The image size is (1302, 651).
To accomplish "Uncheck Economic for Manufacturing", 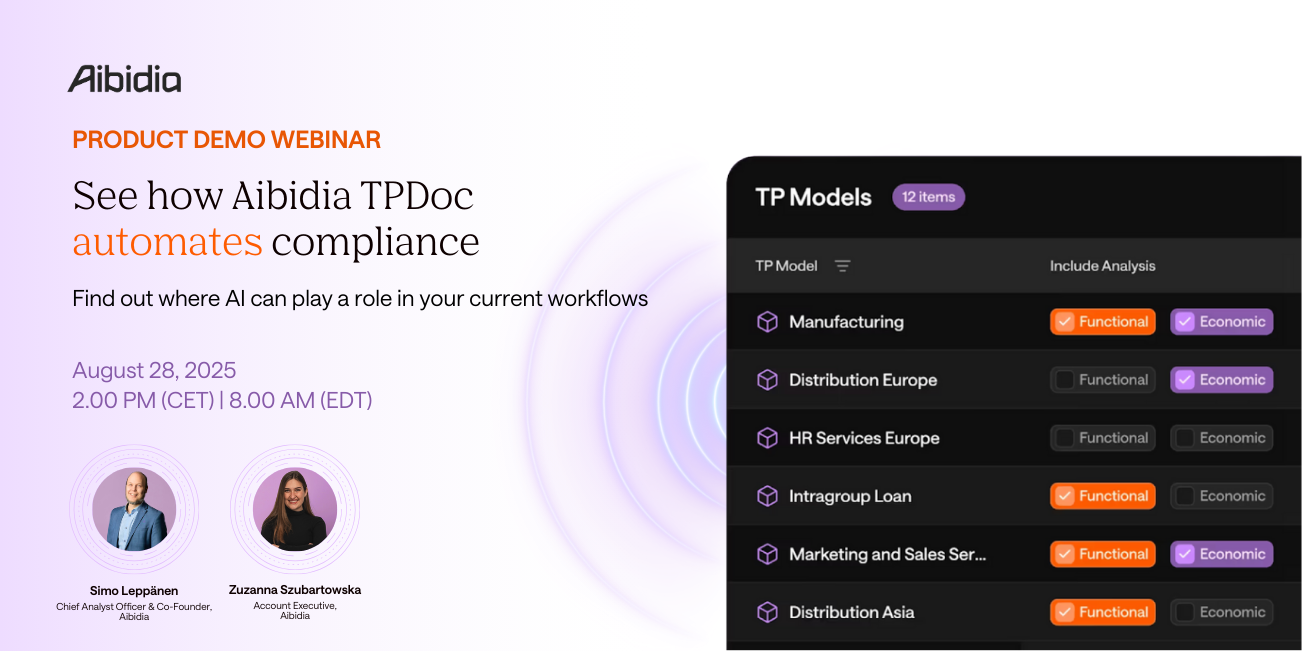I will click(1222, 322).
